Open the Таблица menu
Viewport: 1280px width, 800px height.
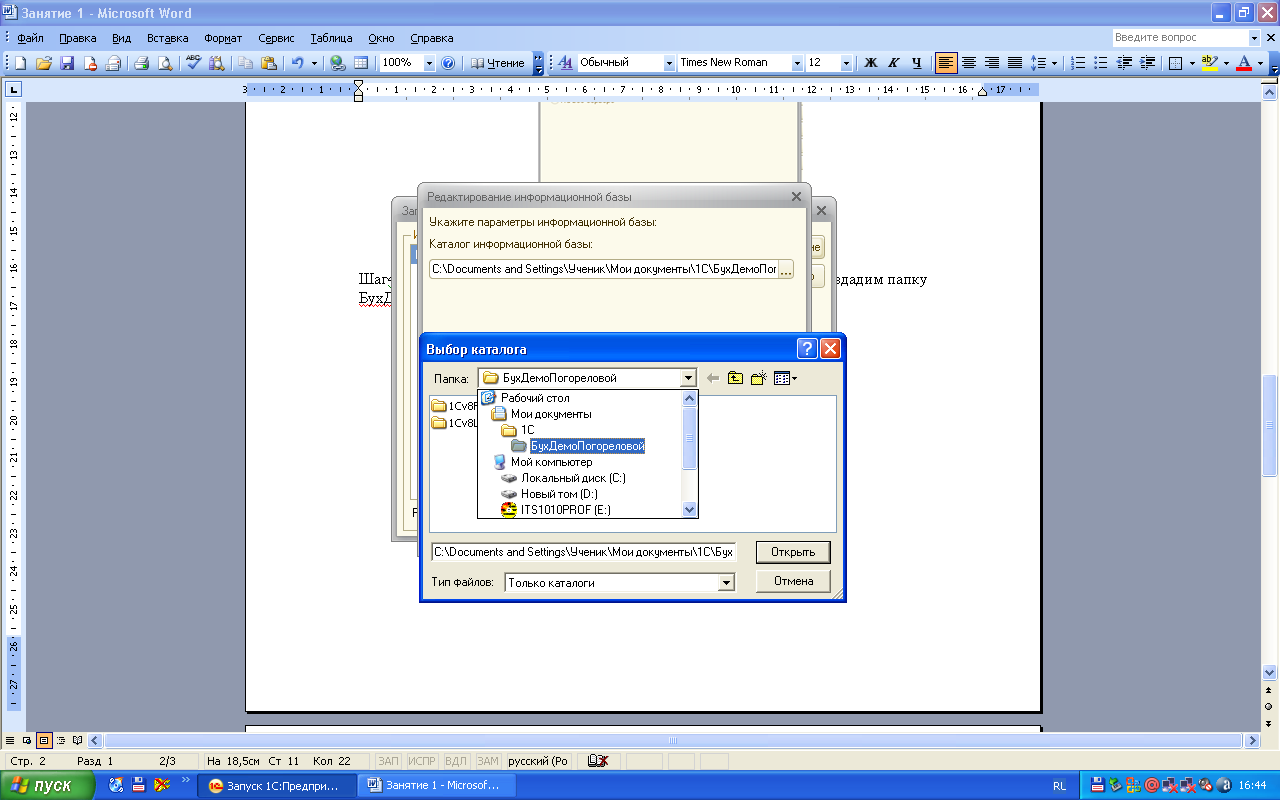pyautogui.click(x=331, y=38)
